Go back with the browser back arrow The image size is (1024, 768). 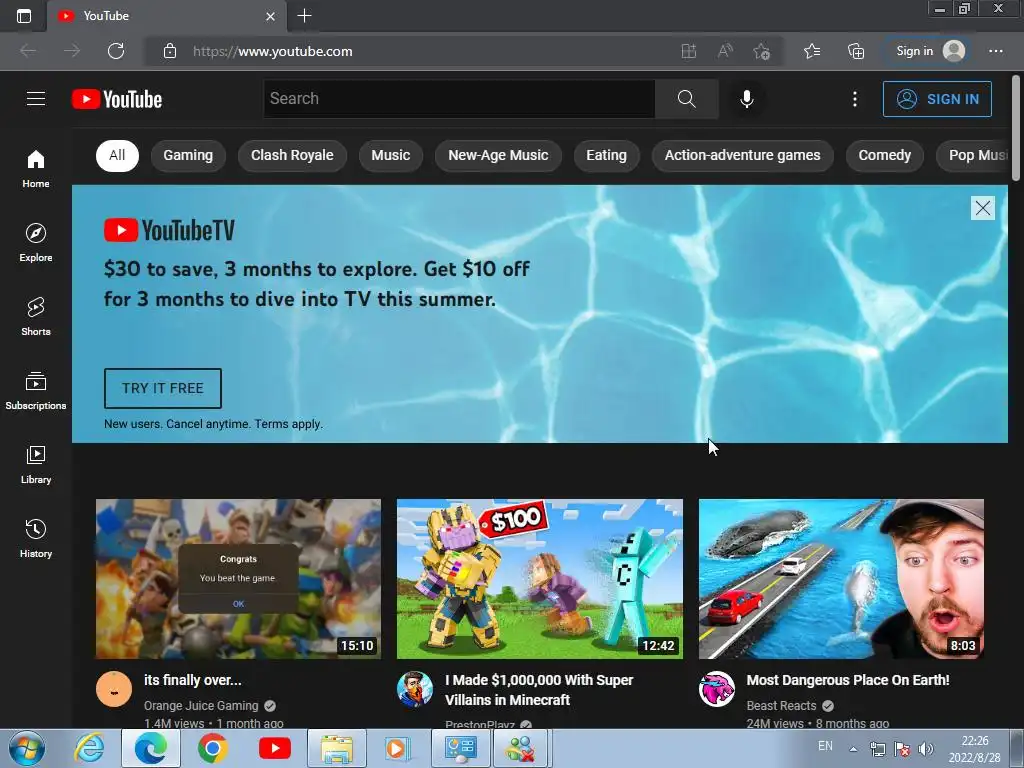(28, 51)
